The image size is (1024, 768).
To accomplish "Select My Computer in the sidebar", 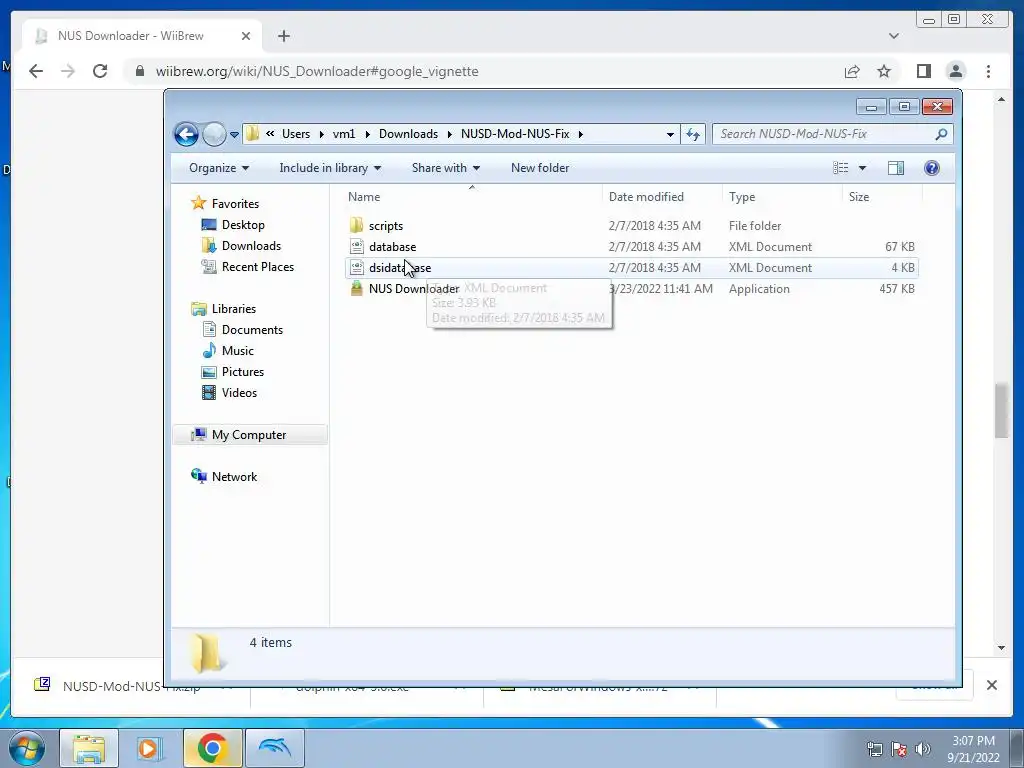I will [x=249, y=435].
